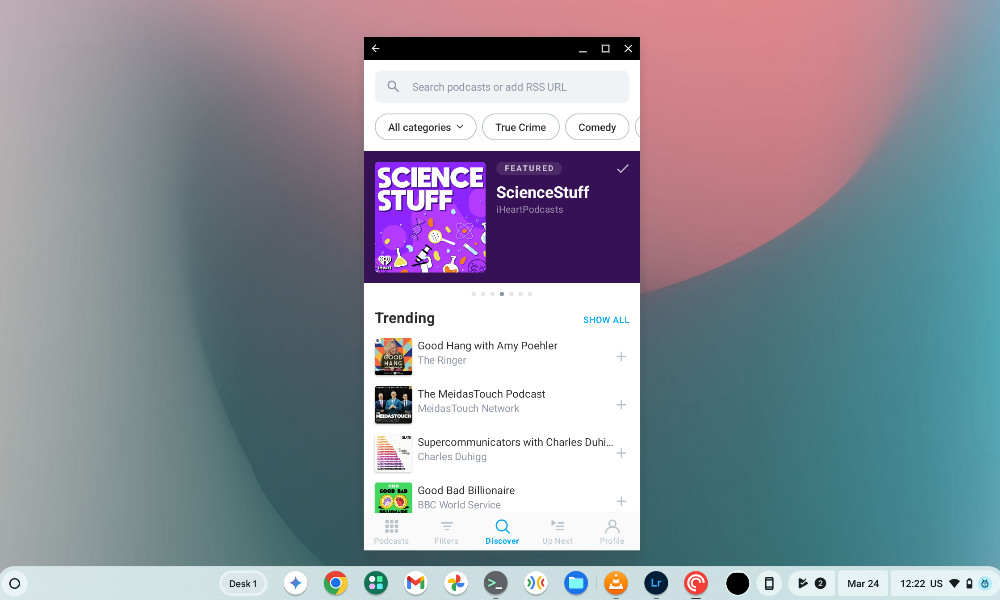Open the Good Bad Billionaire title
The height and width of the screenshot is (600, 1000).
tap(466, 490)
